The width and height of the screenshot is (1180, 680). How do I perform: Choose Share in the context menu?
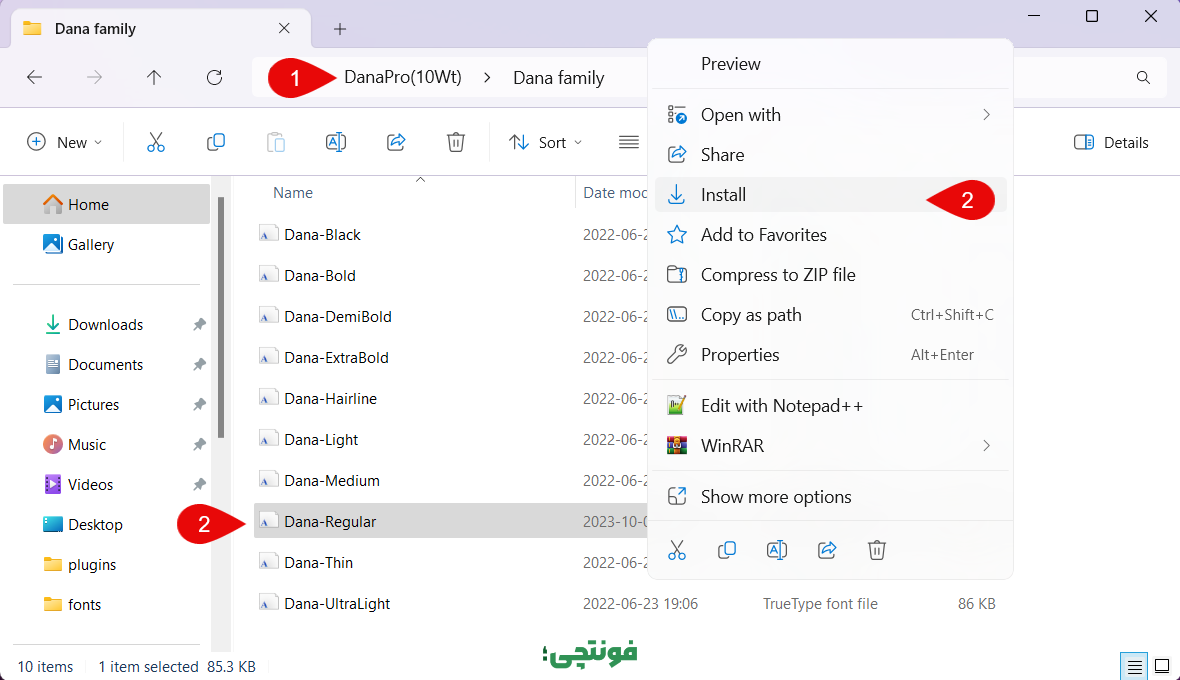(x=830, y=154)
